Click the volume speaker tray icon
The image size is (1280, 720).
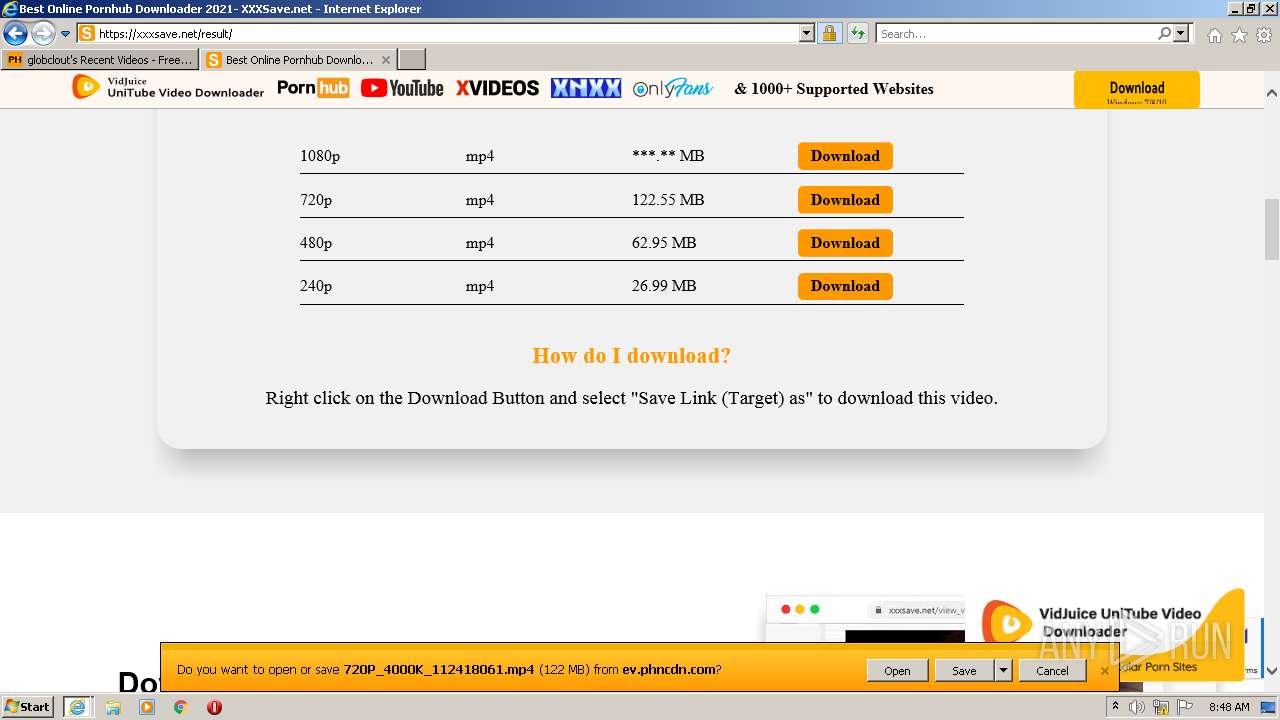[x=1137, y=707]
